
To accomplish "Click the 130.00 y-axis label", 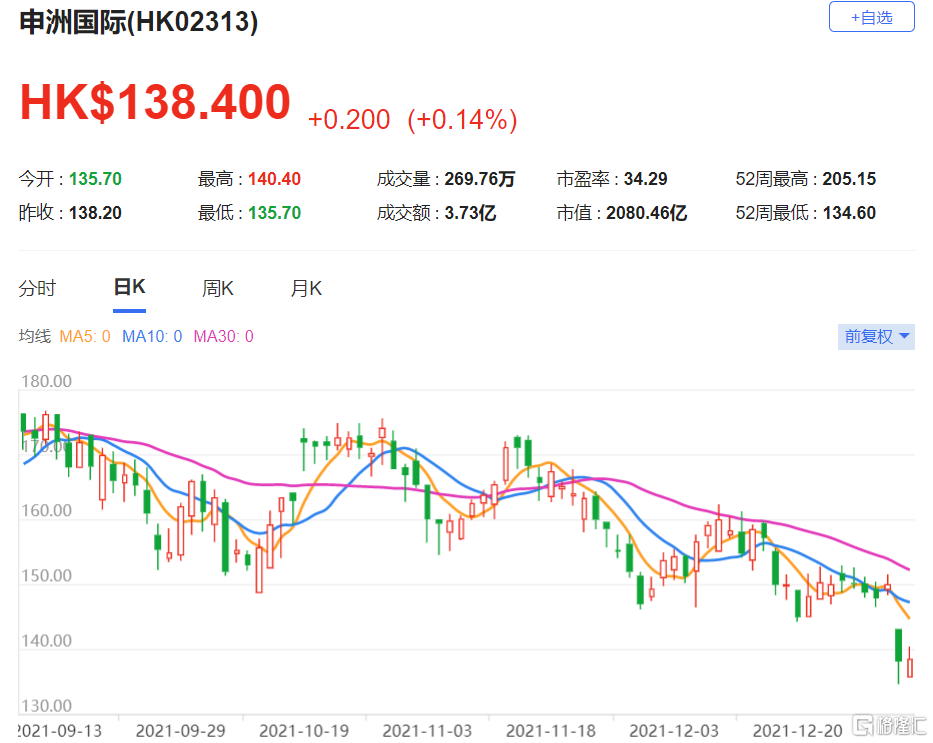I will (46, 706).
